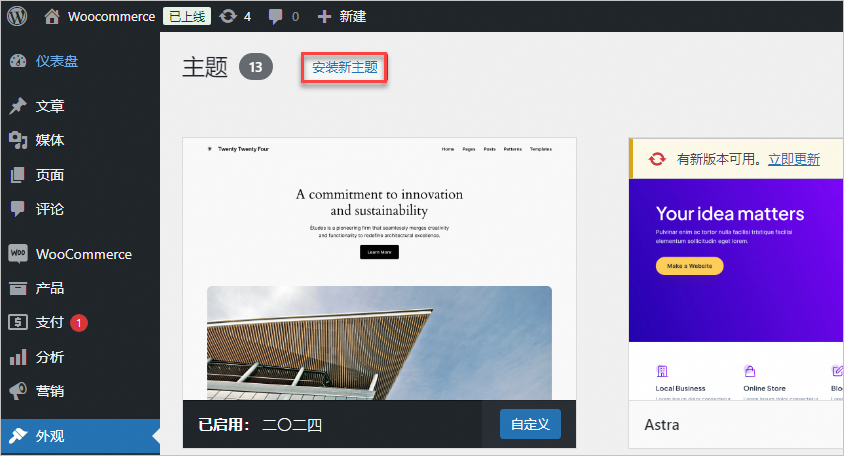
Task: Open the 营销 marketing menu
Action: (49, 391)
